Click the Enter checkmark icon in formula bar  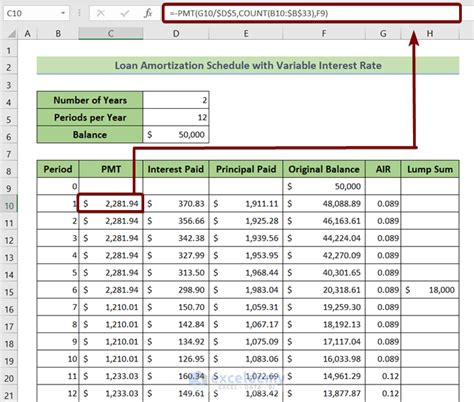pyautogui.click(x=125, y=13)
